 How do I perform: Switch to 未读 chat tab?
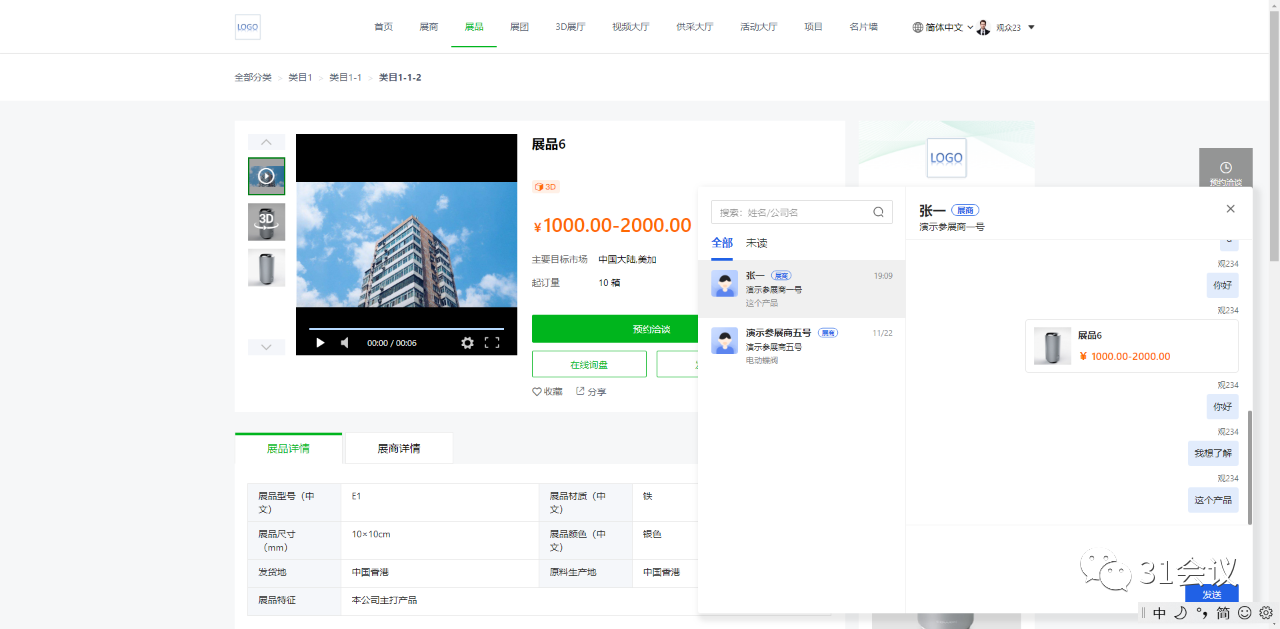[757, 243]
